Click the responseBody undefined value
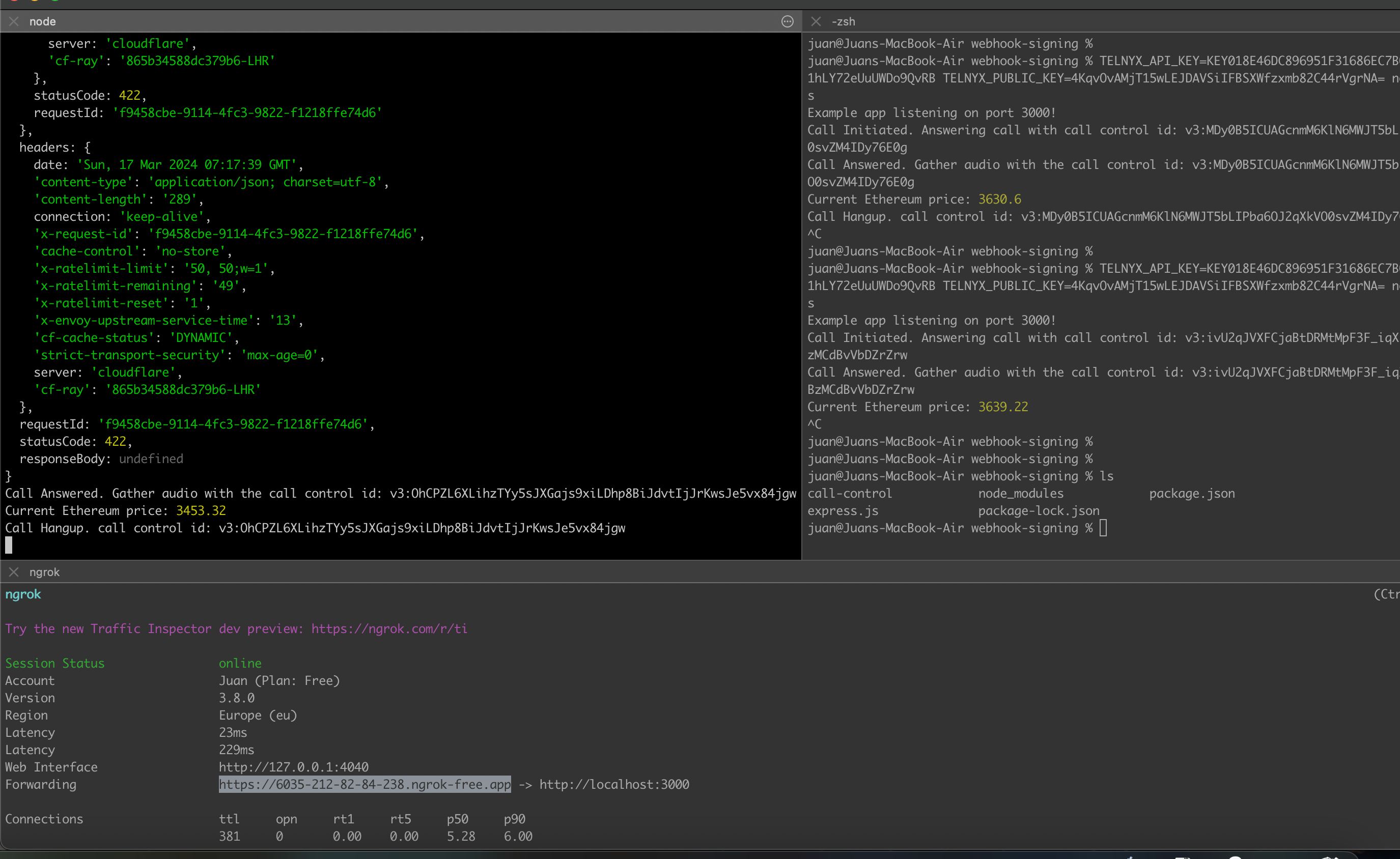The height and width of the screenshot is (859, 1400). pos(151,459)
